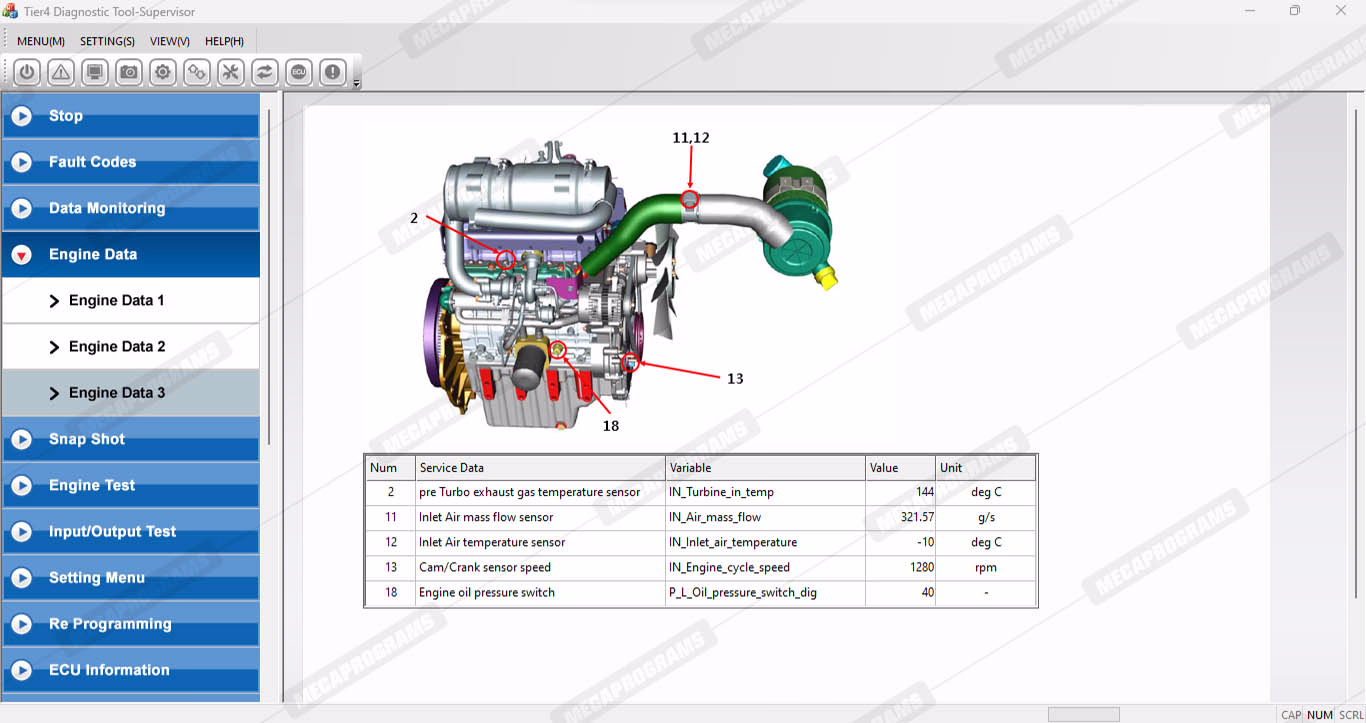Click the P_L_Oil_pressure_switch_dig variable cell
The width and height of the screenshot is (1366, 723).
coord(765,592)
